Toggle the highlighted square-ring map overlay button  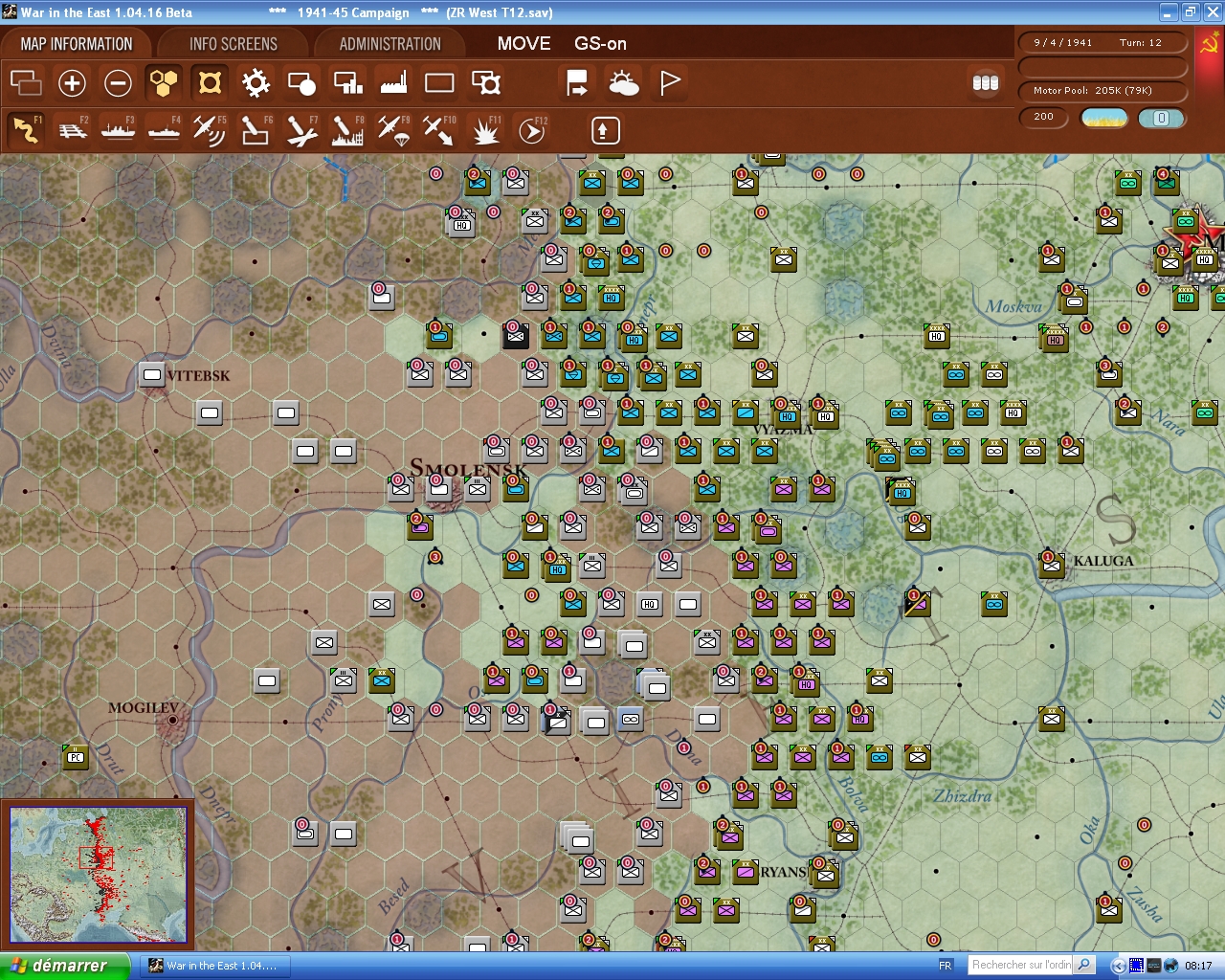coord(210,83)
